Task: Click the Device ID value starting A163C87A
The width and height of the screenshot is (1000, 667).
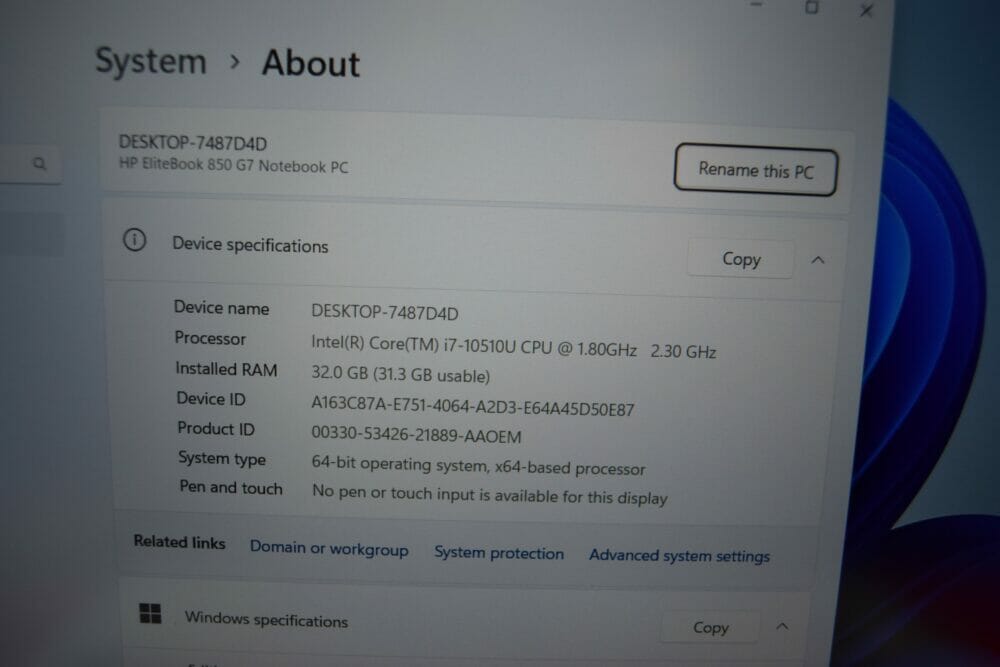Action: [x=473, y=406]
